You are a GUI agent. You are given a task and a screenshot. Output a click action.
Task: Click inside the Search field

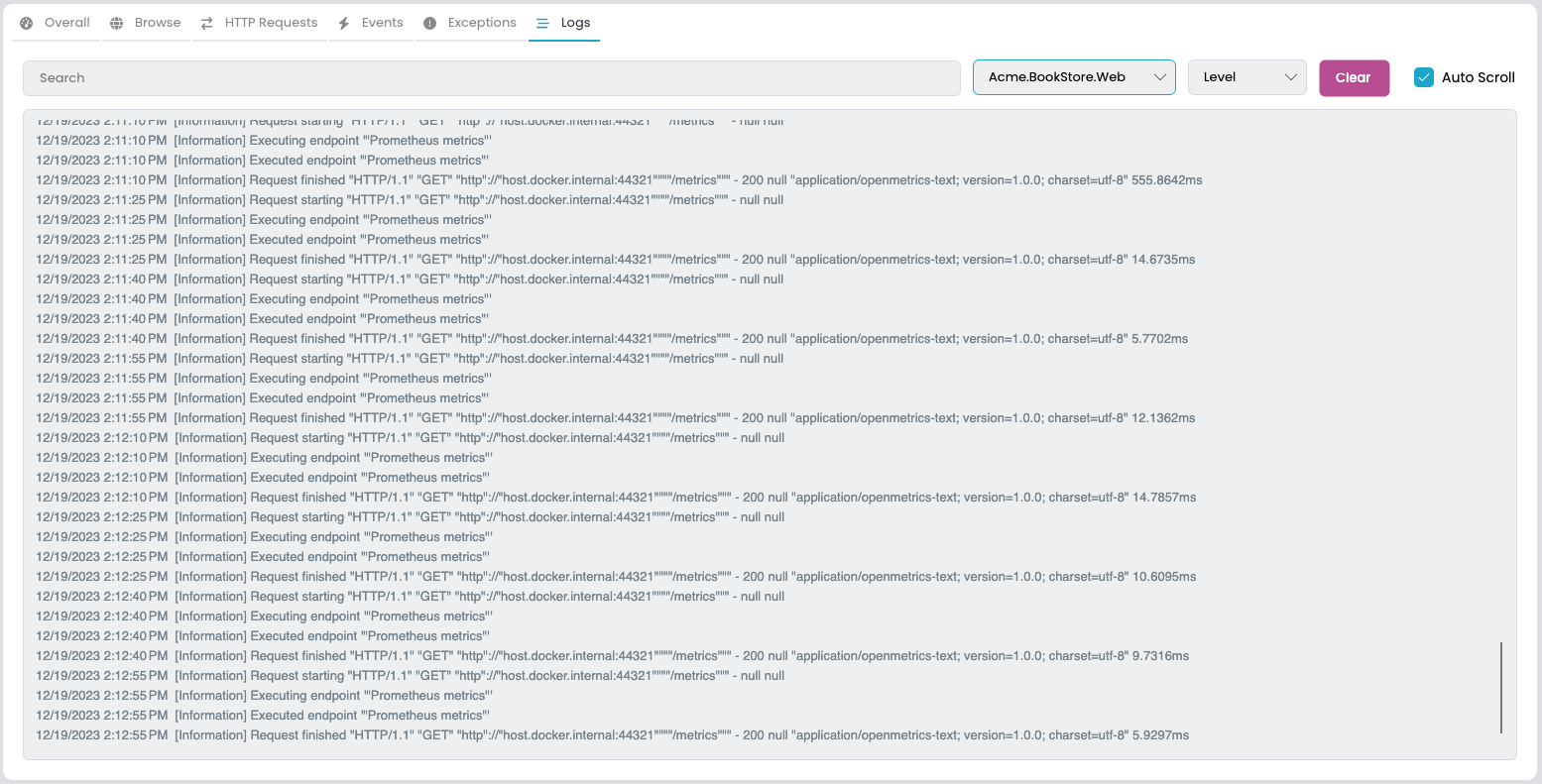tap(492, 77)
